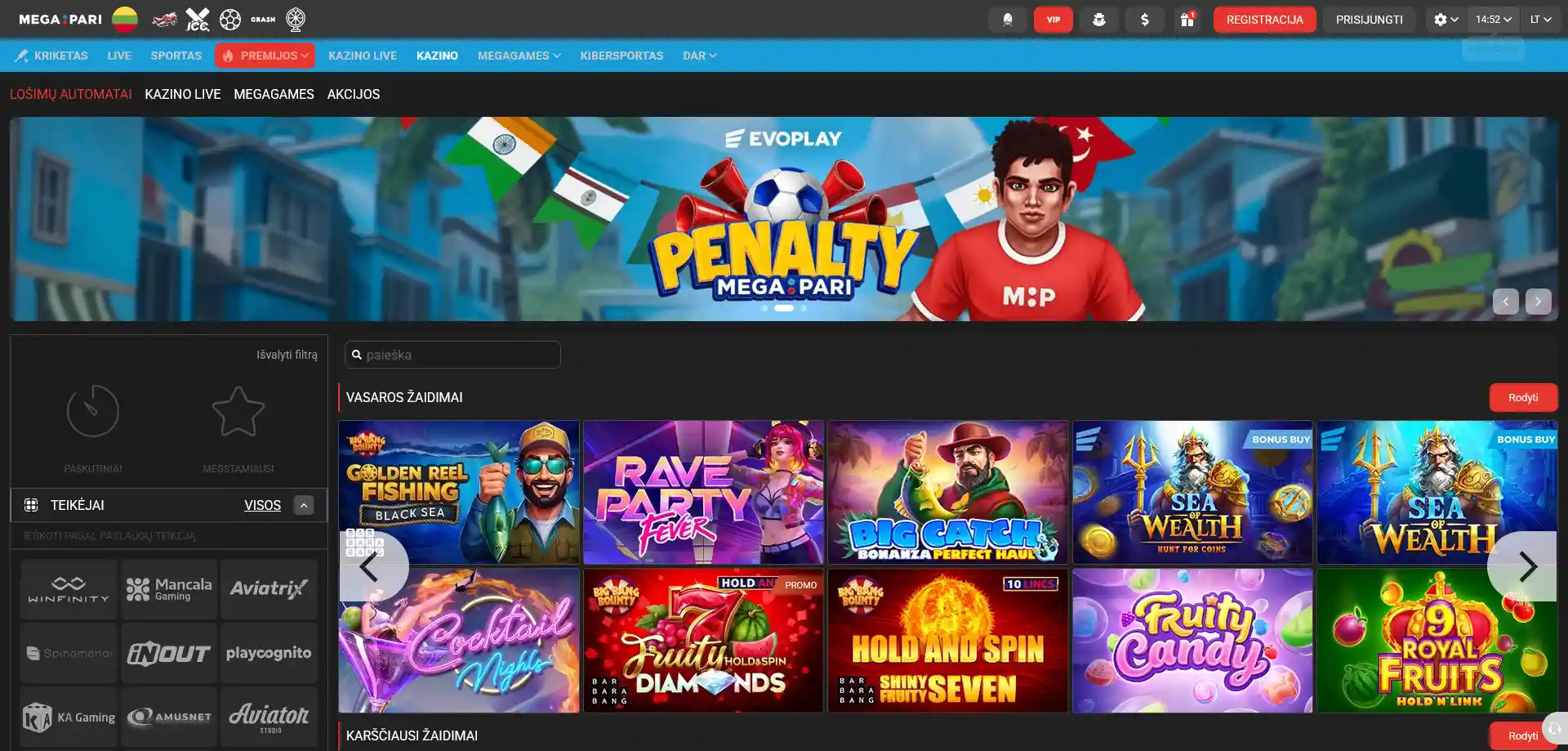Filter by Winfinity provider
Image resolution: width=1568 pixels, height=751 pixels.
tap(69, 589)
